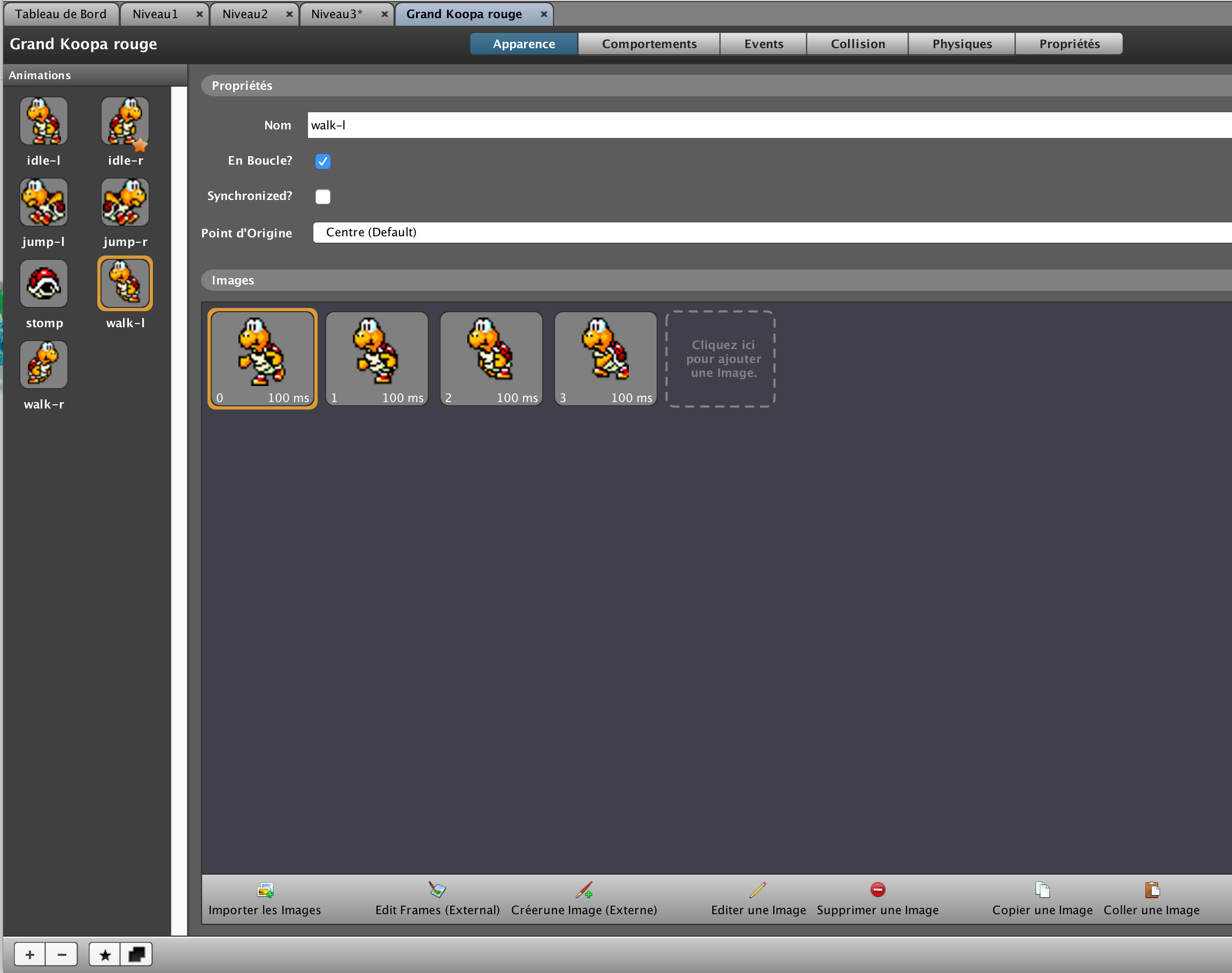Click Editer une Image pencil icon
Viewport: 1232px width, 973px height.
(758, 890)
